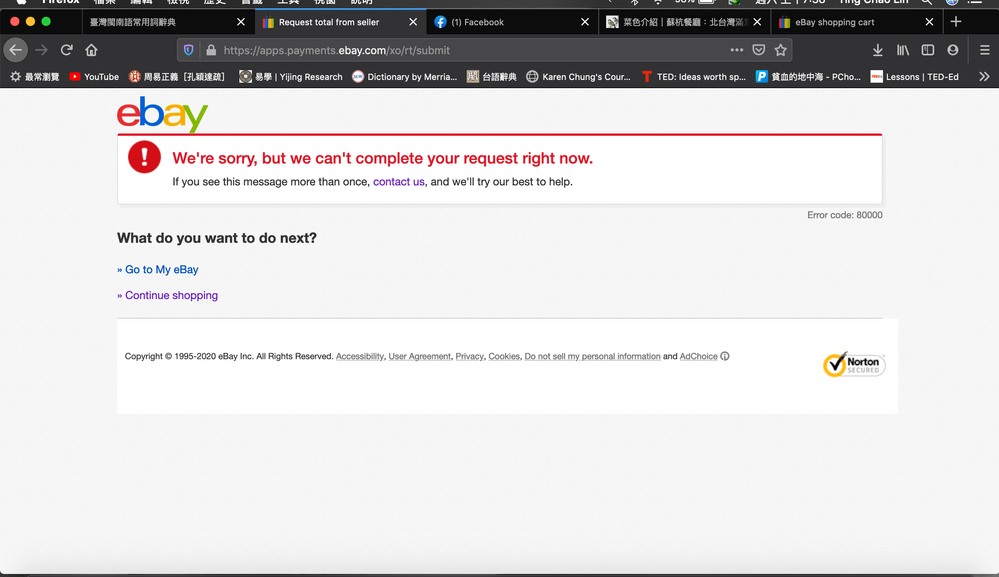Toggle the sidebar view icon
This screenshot has height=577, width=999.
pos(928,50)
